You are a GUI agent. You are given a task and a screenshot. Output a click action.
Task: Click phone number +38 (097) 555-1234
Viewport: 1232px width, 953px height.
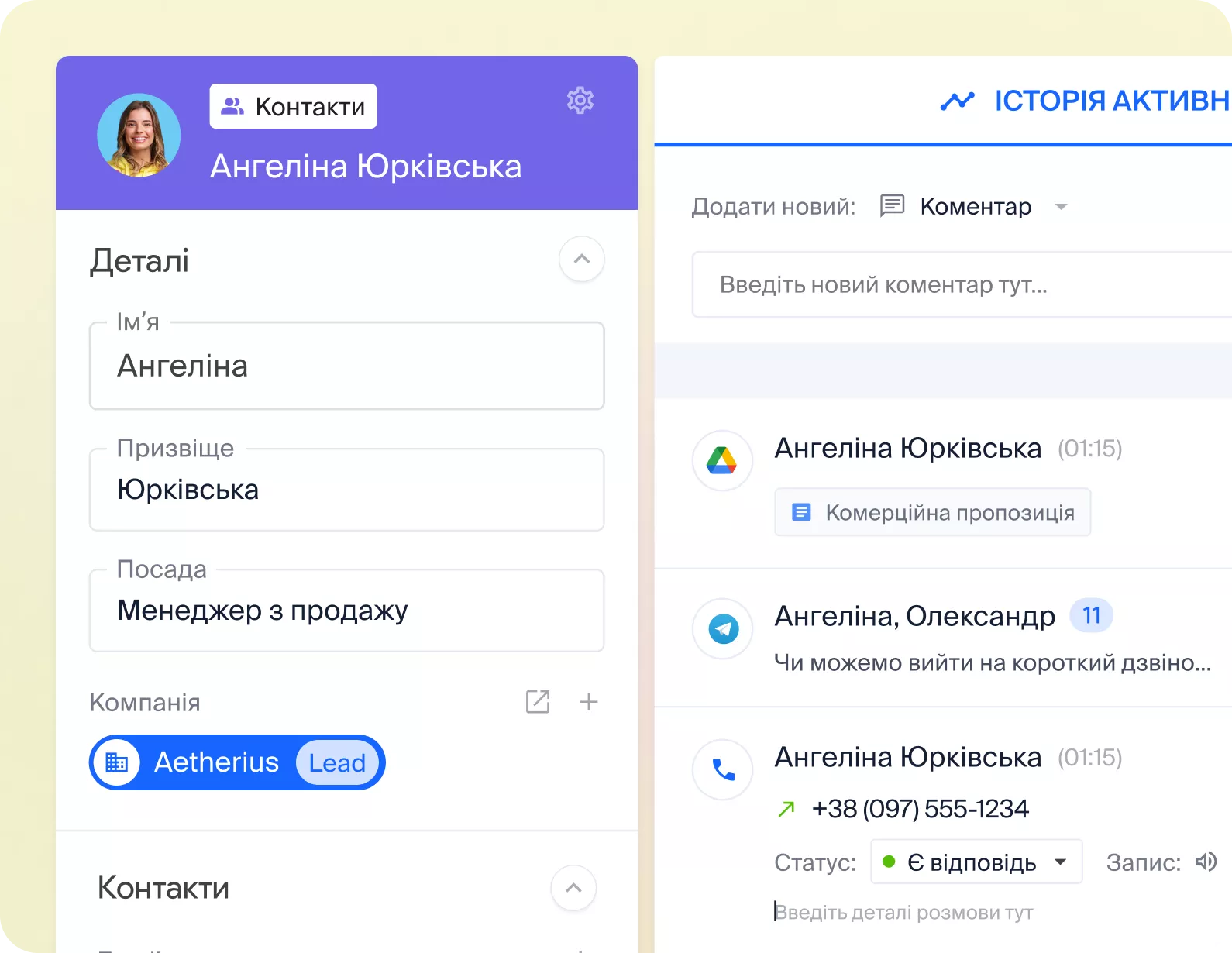click(x=920, y=809)
